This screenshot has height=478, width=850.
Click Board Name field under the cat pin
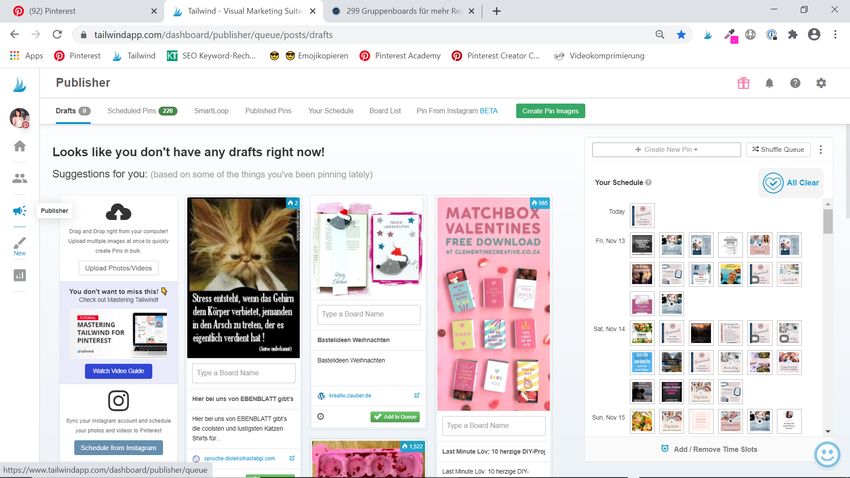pyautogui.click(x=244, y=373)
